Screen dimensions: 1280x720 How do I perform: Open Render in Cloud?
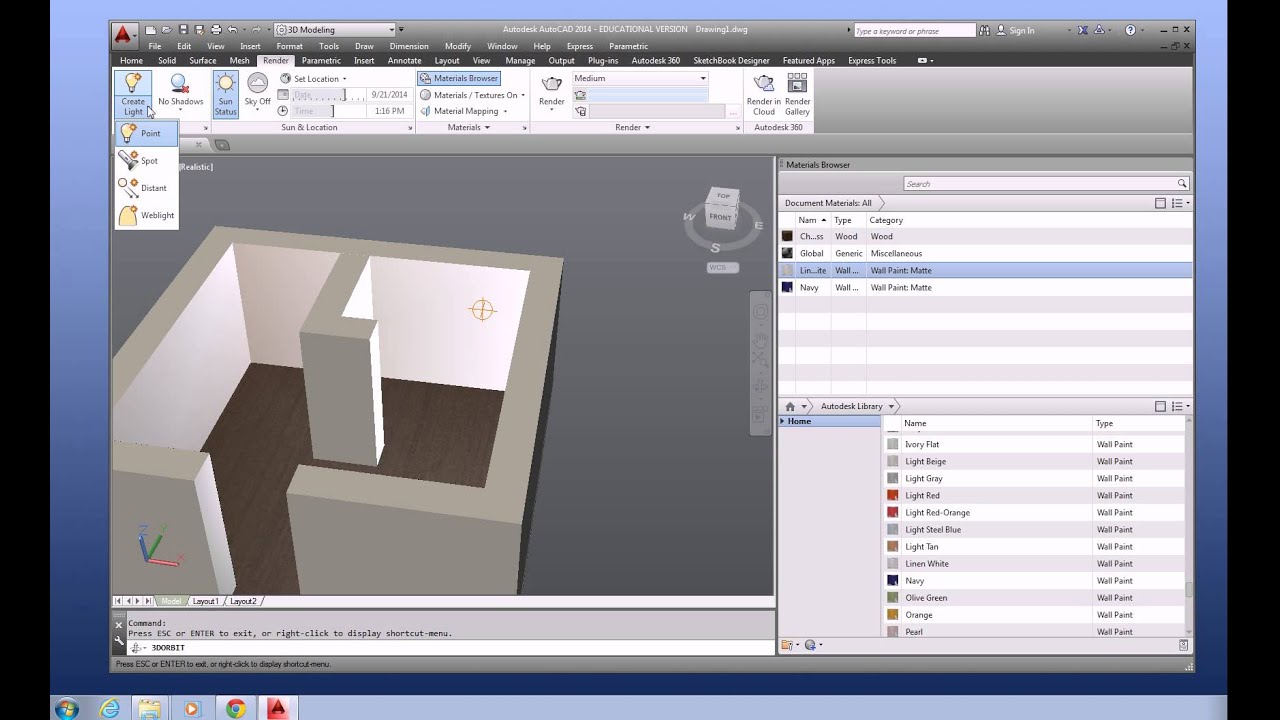[x=764, y=94]
